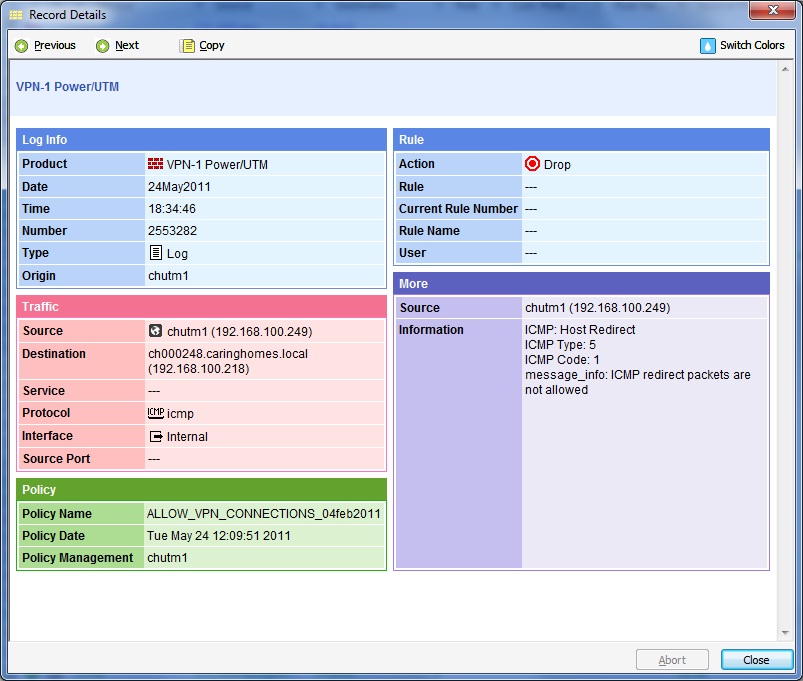Click the ICMP Type: 5 line

coord(560,345)
